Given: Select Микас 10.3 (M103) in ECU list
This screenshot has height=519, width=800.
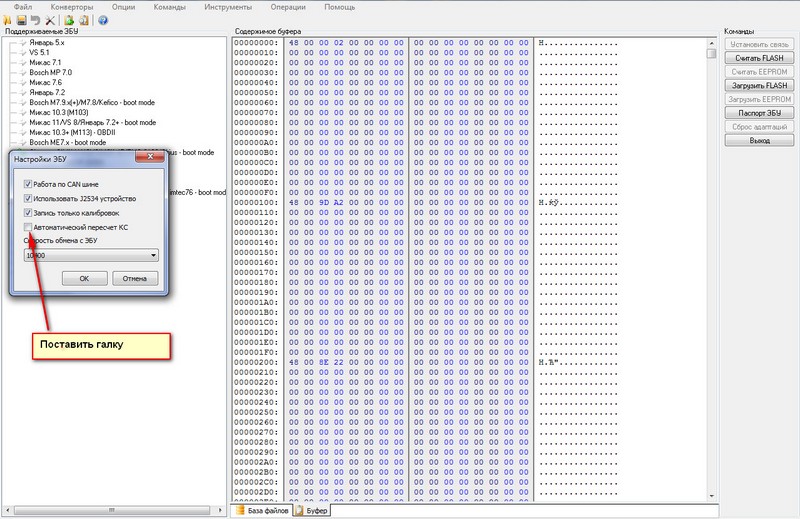Looking at the screenshot, I should tap(59, 112).
